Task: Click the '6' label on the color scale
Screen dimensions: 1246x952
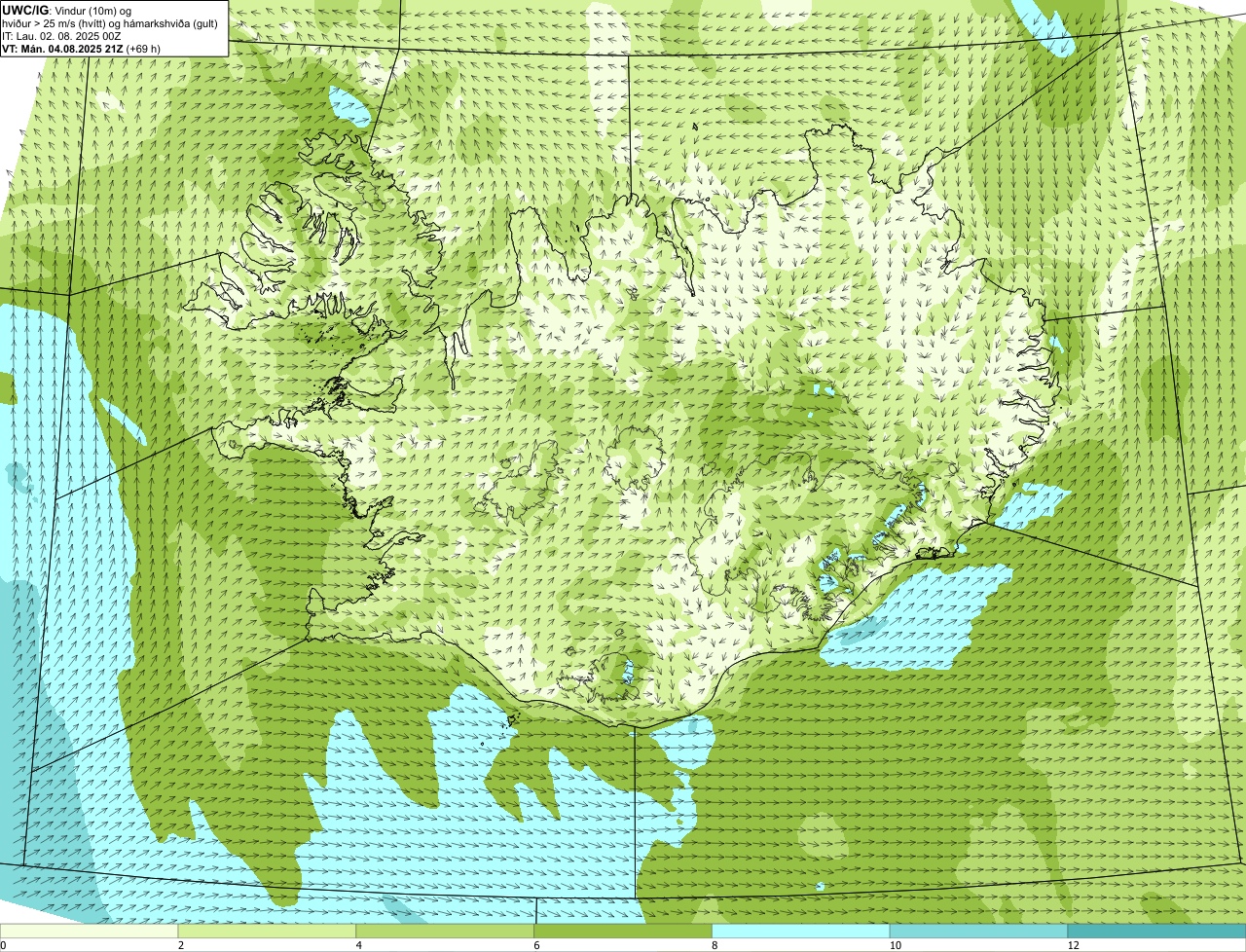Action: (536, 945)
